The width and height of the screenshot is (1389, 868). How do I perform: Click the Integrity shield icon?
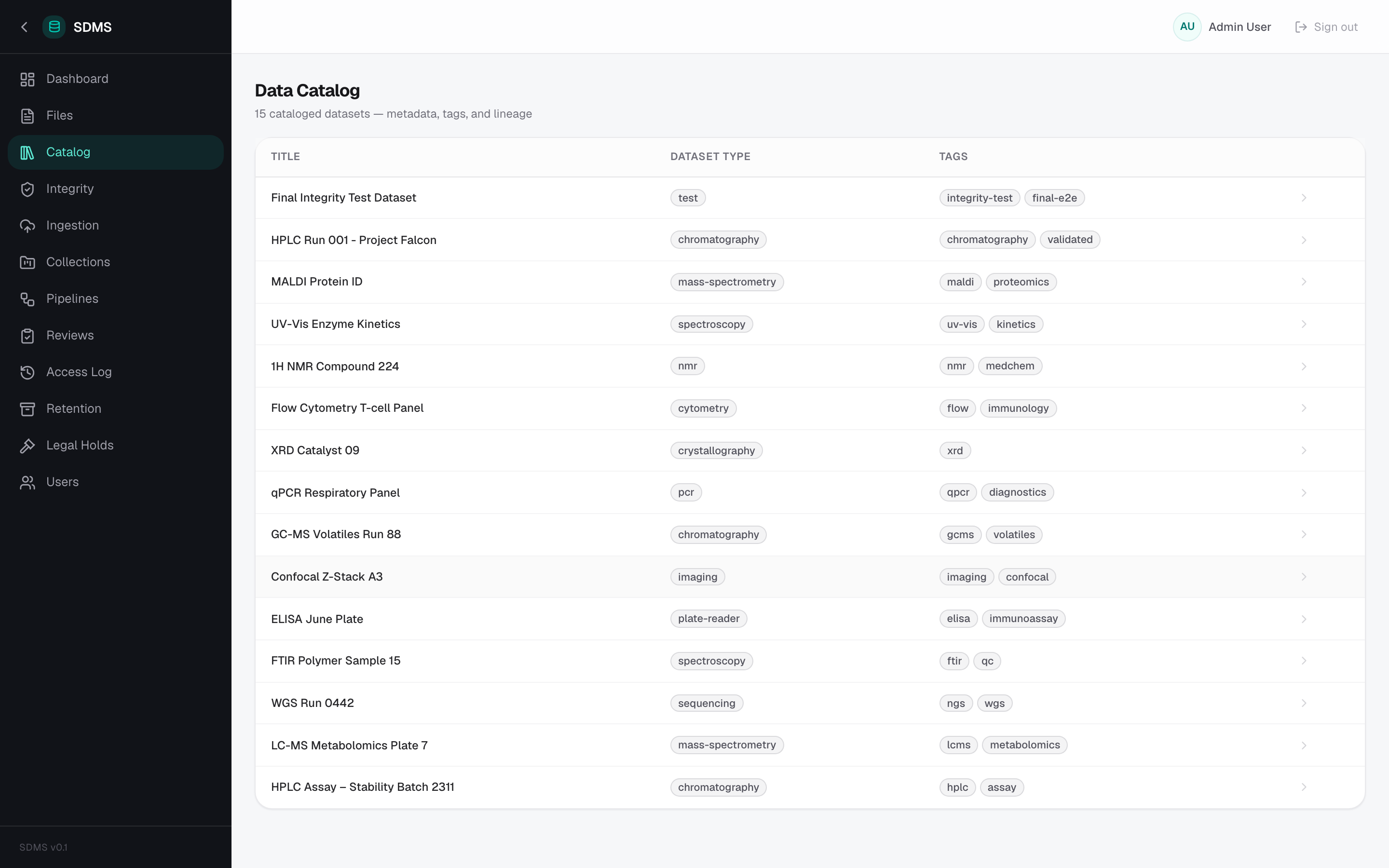coord(27,190)
